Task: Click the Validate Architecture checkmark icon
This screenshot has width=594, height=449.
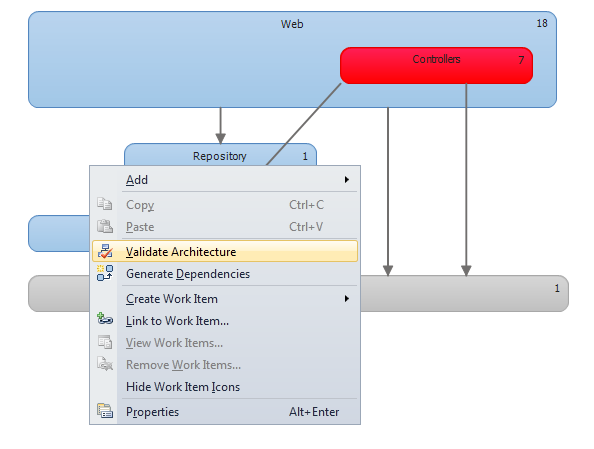Action: (105, 251)
